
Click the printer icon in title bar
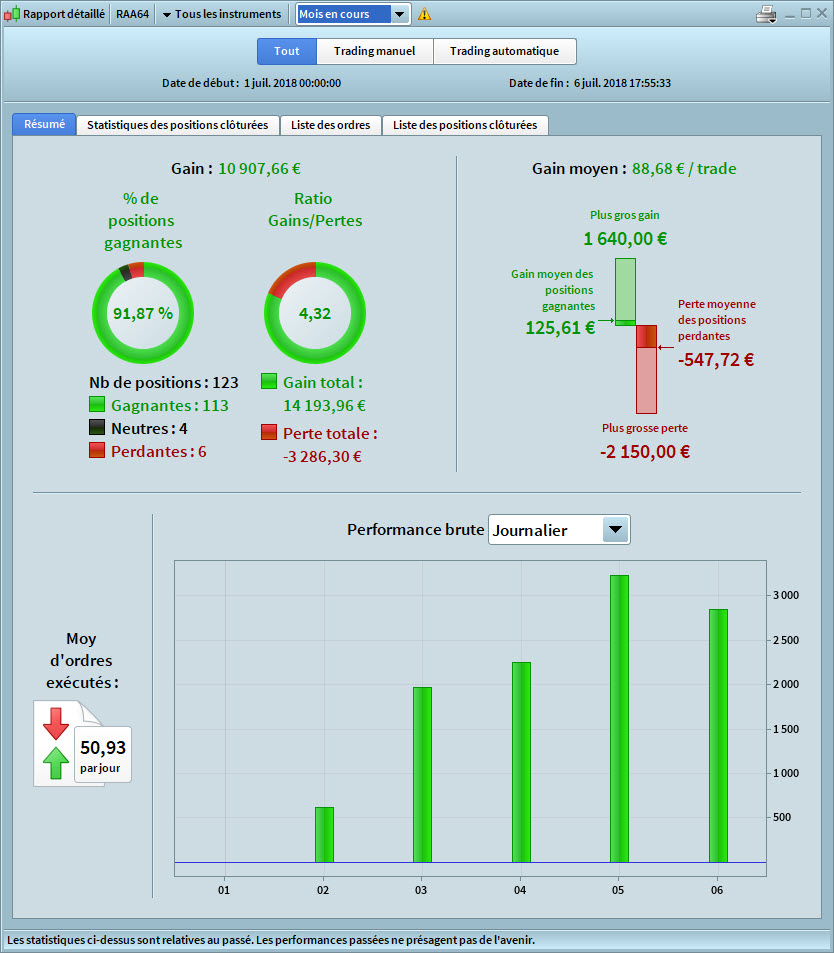click(x=765, y=14)
